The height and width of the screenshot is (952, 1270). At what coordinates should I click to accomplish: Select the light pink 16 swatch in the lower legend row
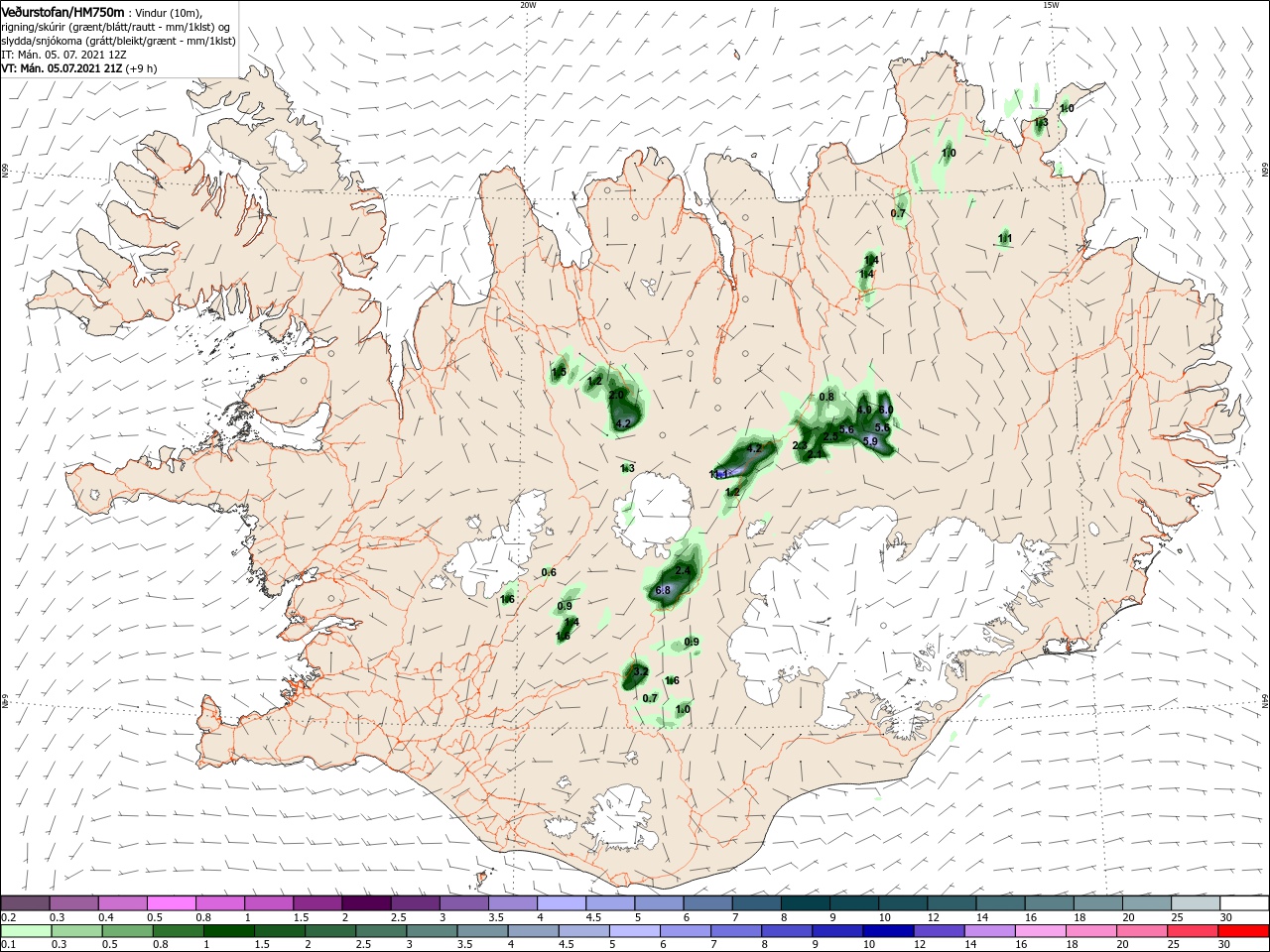coord(1041,932)
